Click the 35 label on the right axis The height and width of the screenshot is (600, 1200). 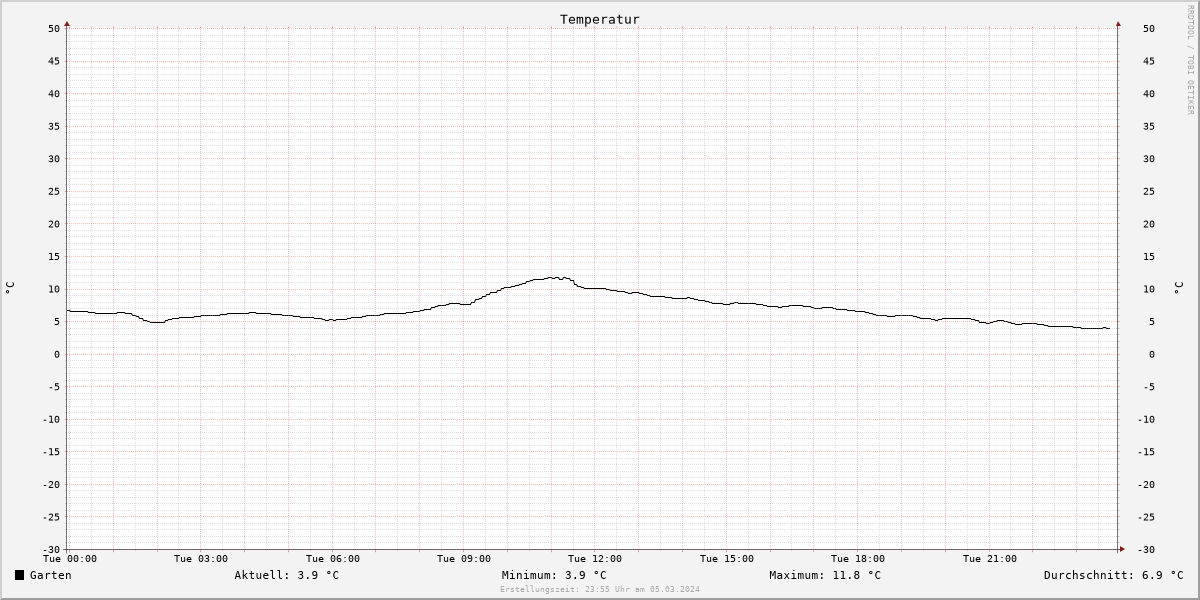[1149, 126]
